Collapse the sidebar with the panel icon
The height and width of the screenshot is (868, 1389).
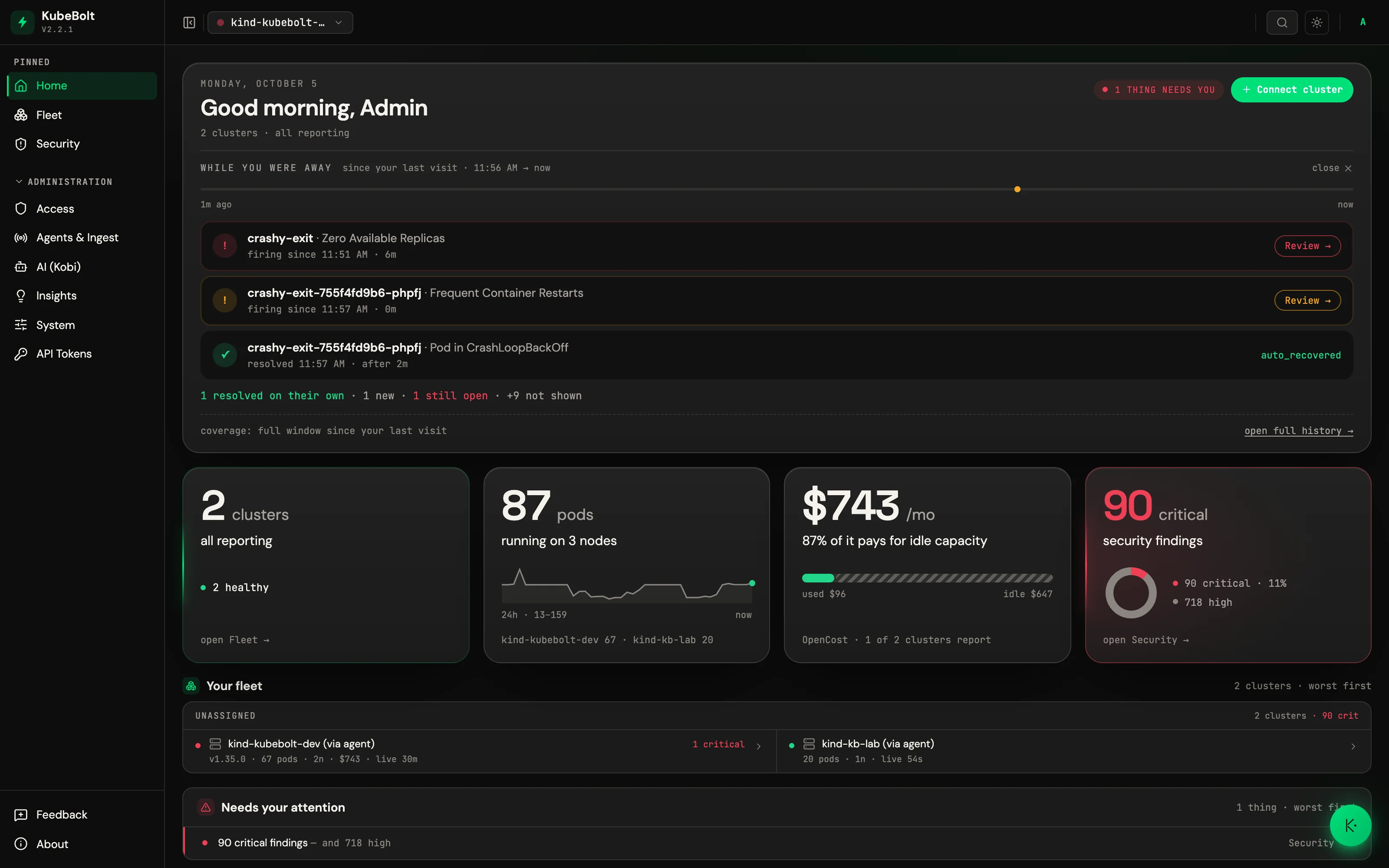189,23
